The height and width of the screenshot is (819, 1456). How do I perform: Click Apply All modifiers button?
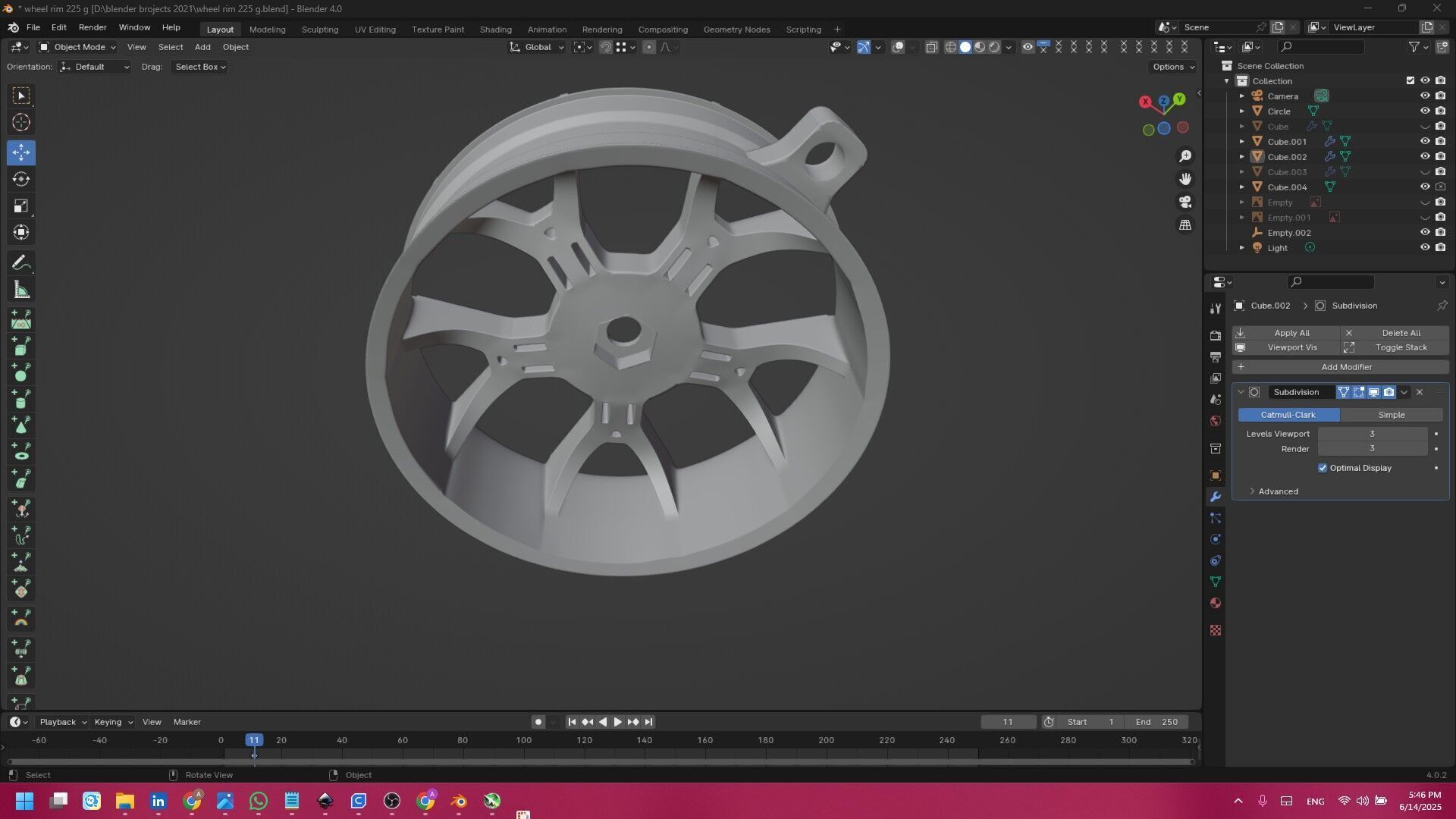tap(1286, 333)
